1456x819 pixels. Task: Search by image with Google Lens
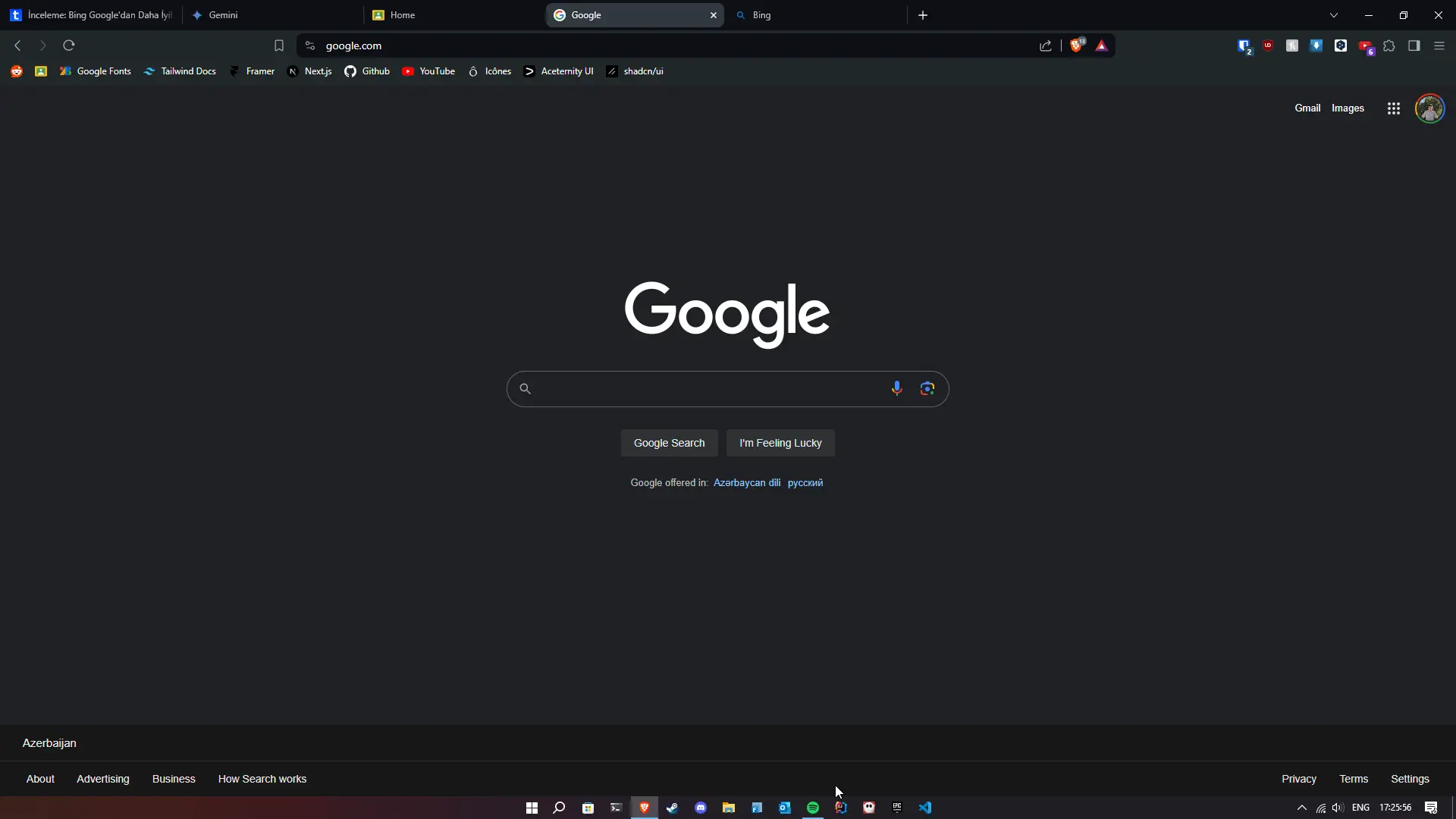(x=927, y=388)
